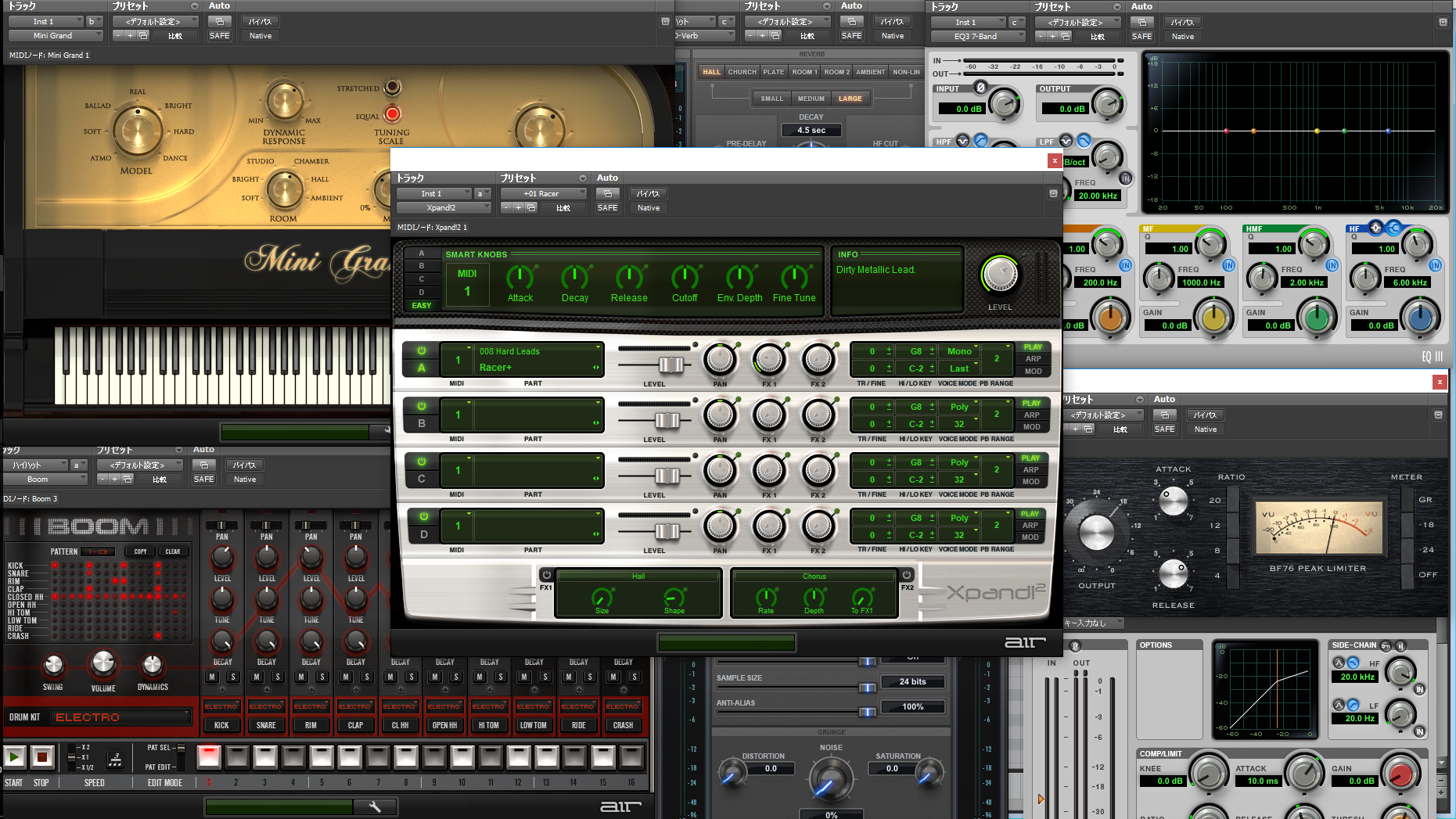Open the Mini Grand plugin automation enable icon

point(219,21)
